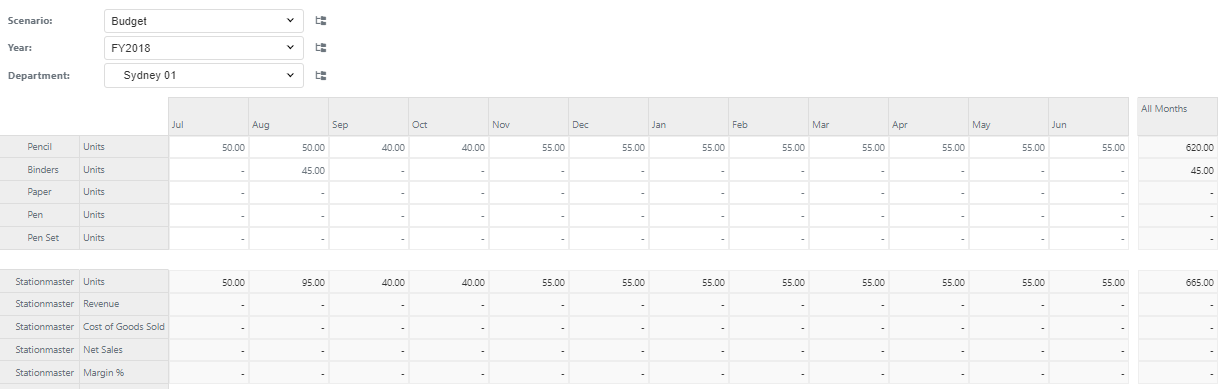The image size is (1225, 389).
Task: Select the Dec column header
Action: [x=609, y=116]
